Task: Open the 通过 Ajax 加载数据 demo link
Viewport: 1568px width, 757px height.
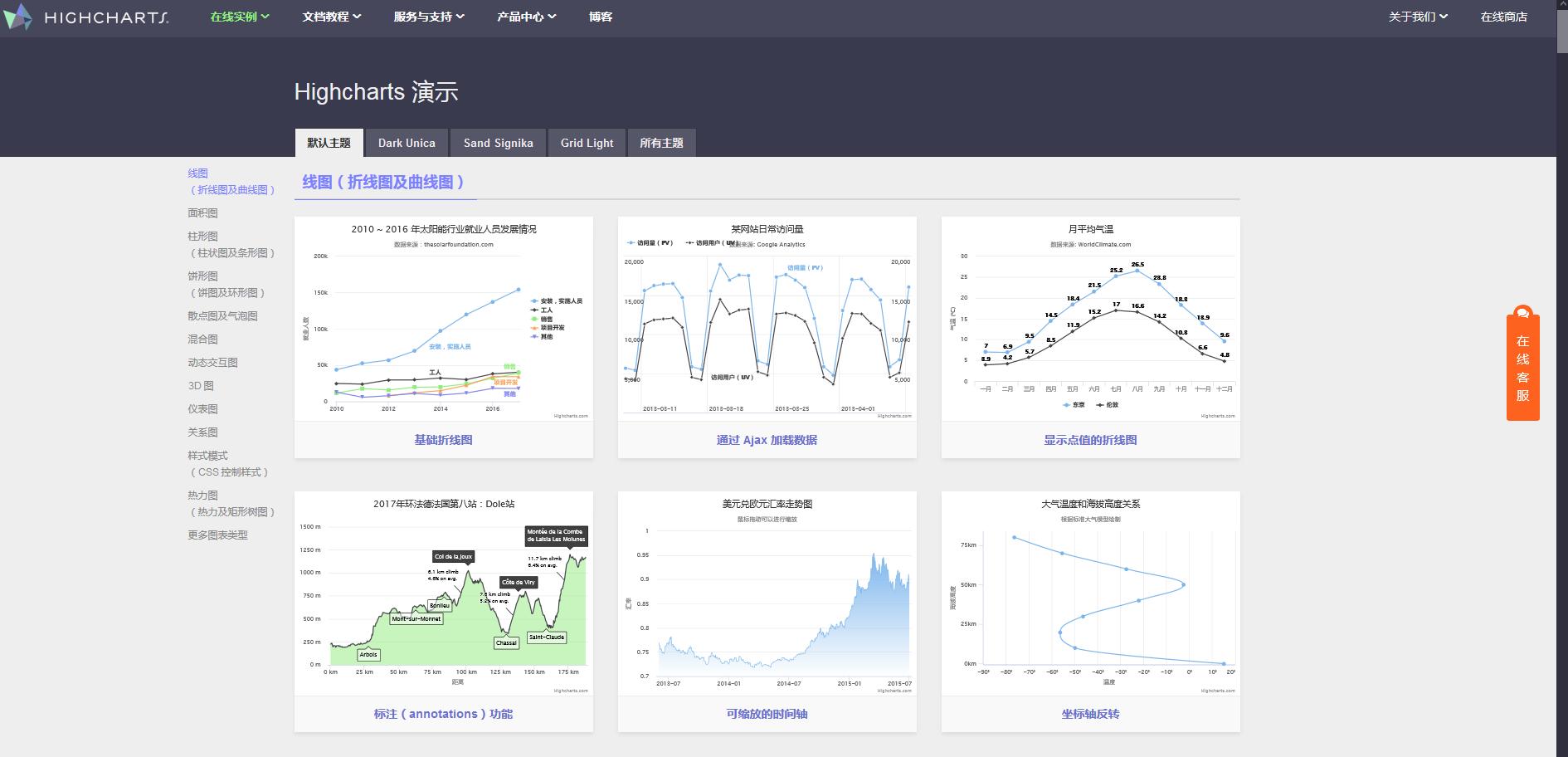Action: 767,440
